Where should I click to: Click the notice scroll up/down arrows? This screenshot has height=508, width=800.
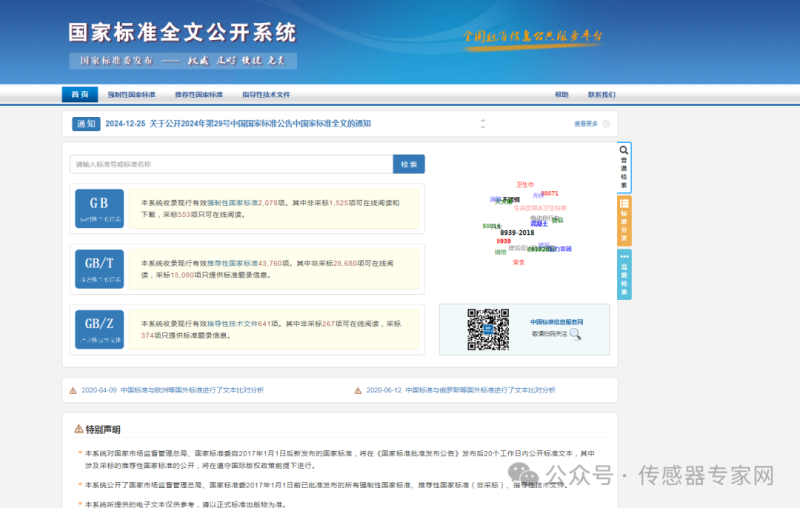tap(482, 124)
